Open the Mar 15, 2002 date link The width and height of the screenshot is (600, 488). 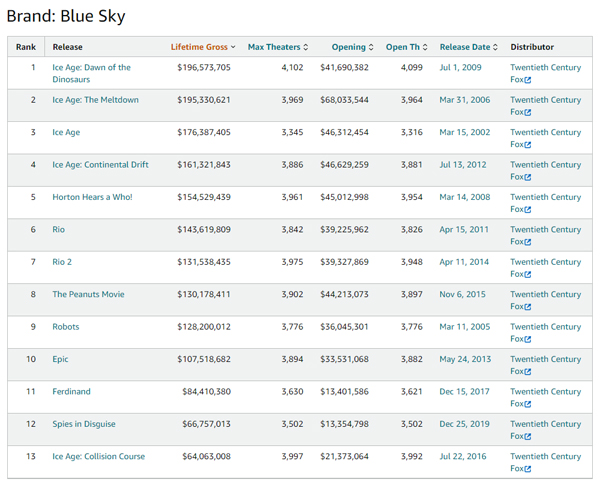coord(465,132)
